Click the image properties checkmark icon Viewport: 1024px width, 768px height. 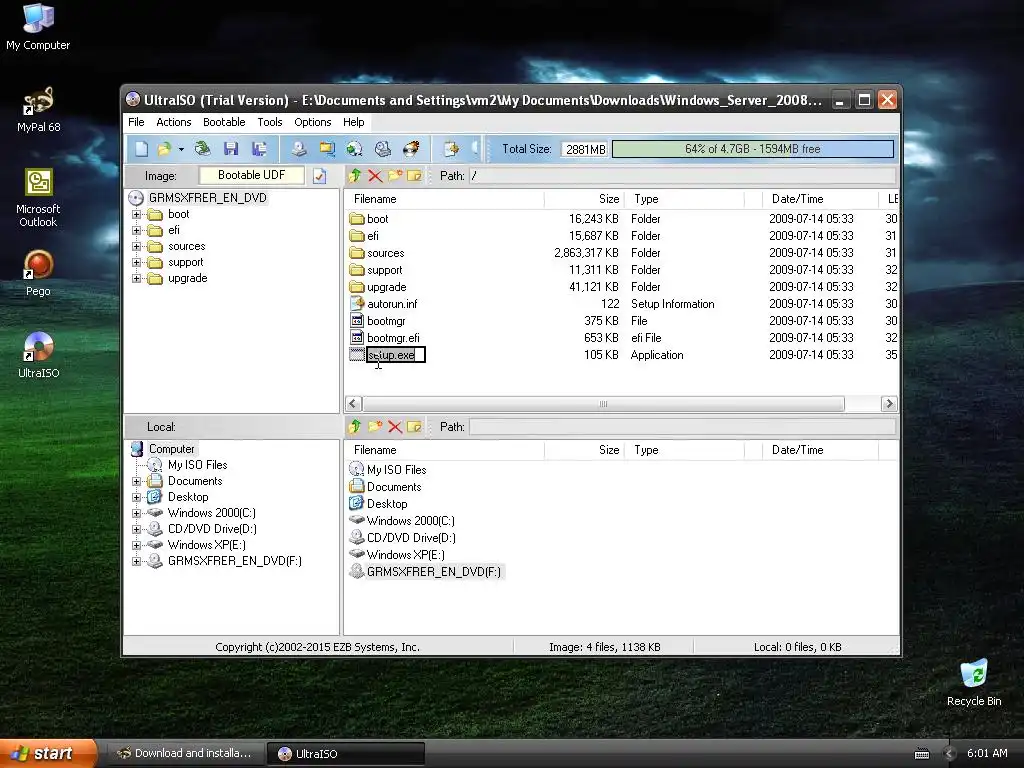point(319,176)
